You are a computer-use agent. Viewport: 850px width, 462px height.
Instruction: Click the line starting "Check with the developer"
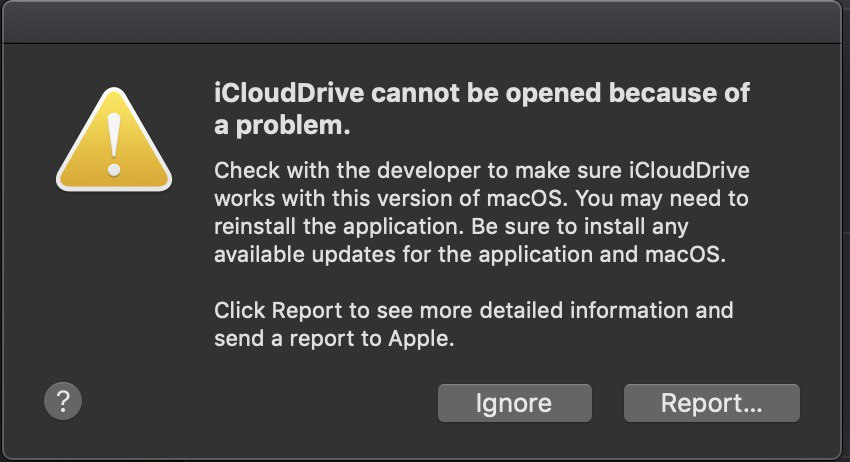481,171
